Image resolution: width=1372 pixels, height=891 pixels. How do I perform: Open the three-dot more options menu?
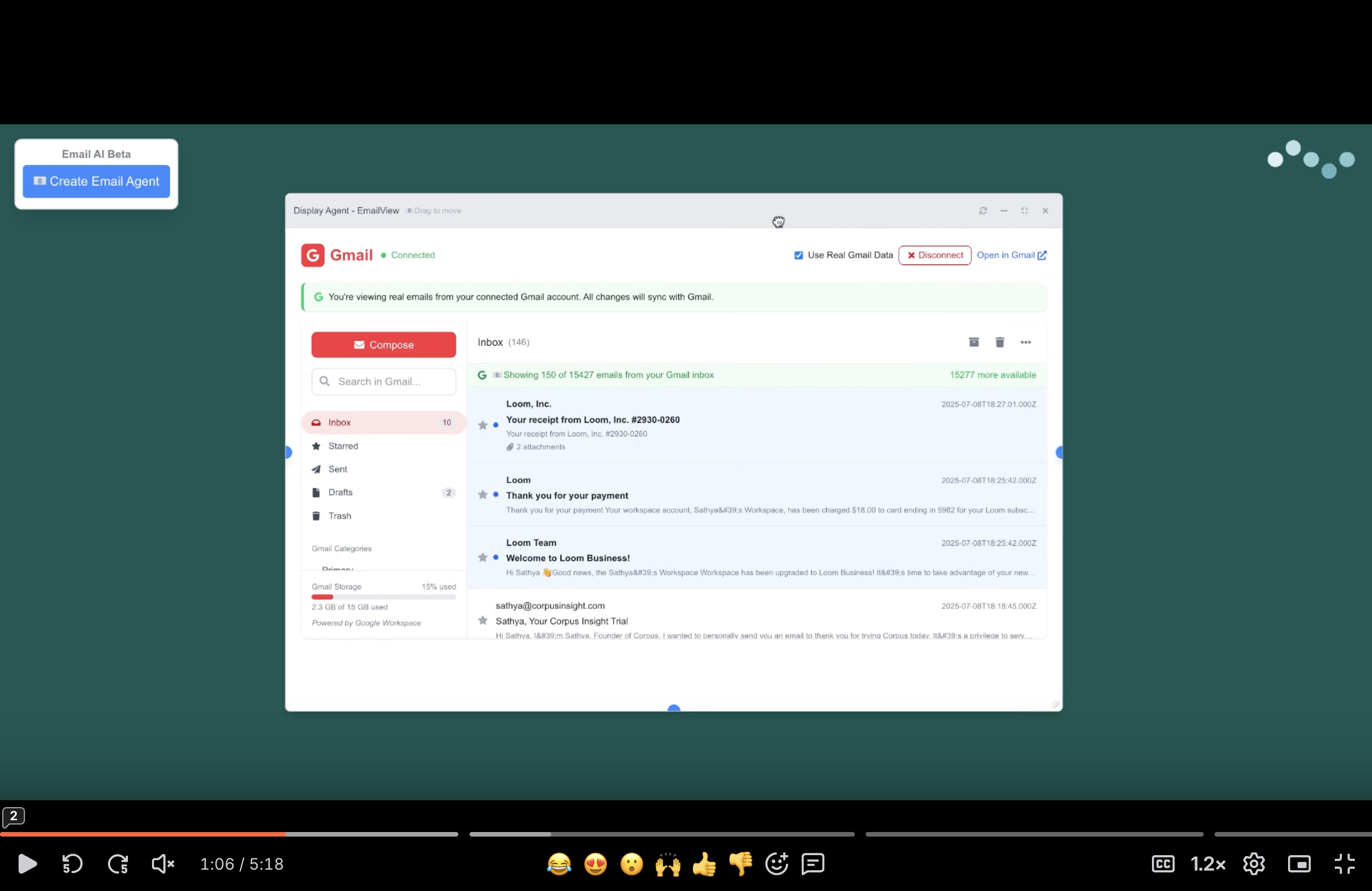[x=1025, y=343]
